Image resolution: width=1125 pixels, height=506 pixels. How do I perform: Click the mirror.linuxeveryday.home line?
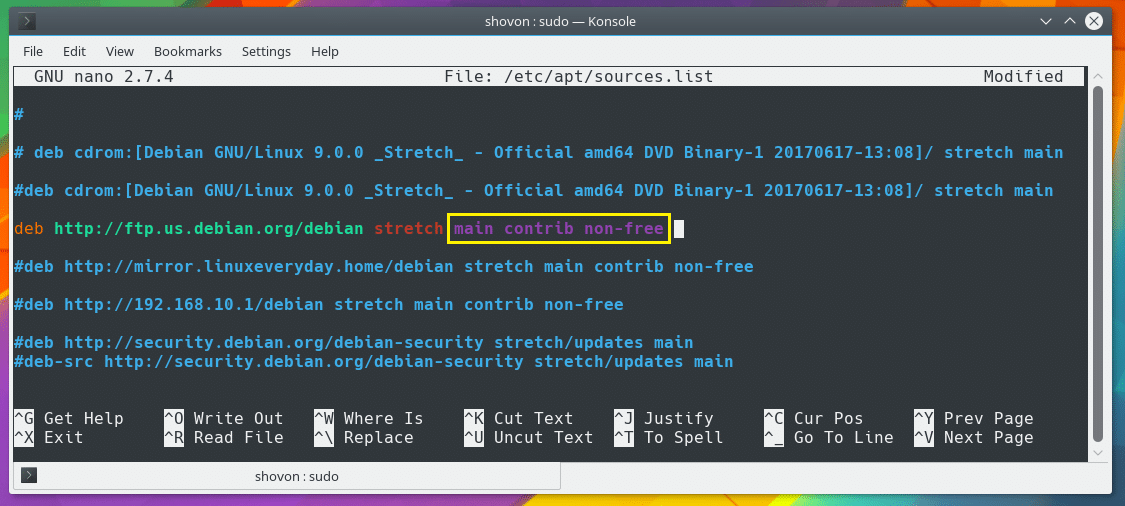click(384, 267)
